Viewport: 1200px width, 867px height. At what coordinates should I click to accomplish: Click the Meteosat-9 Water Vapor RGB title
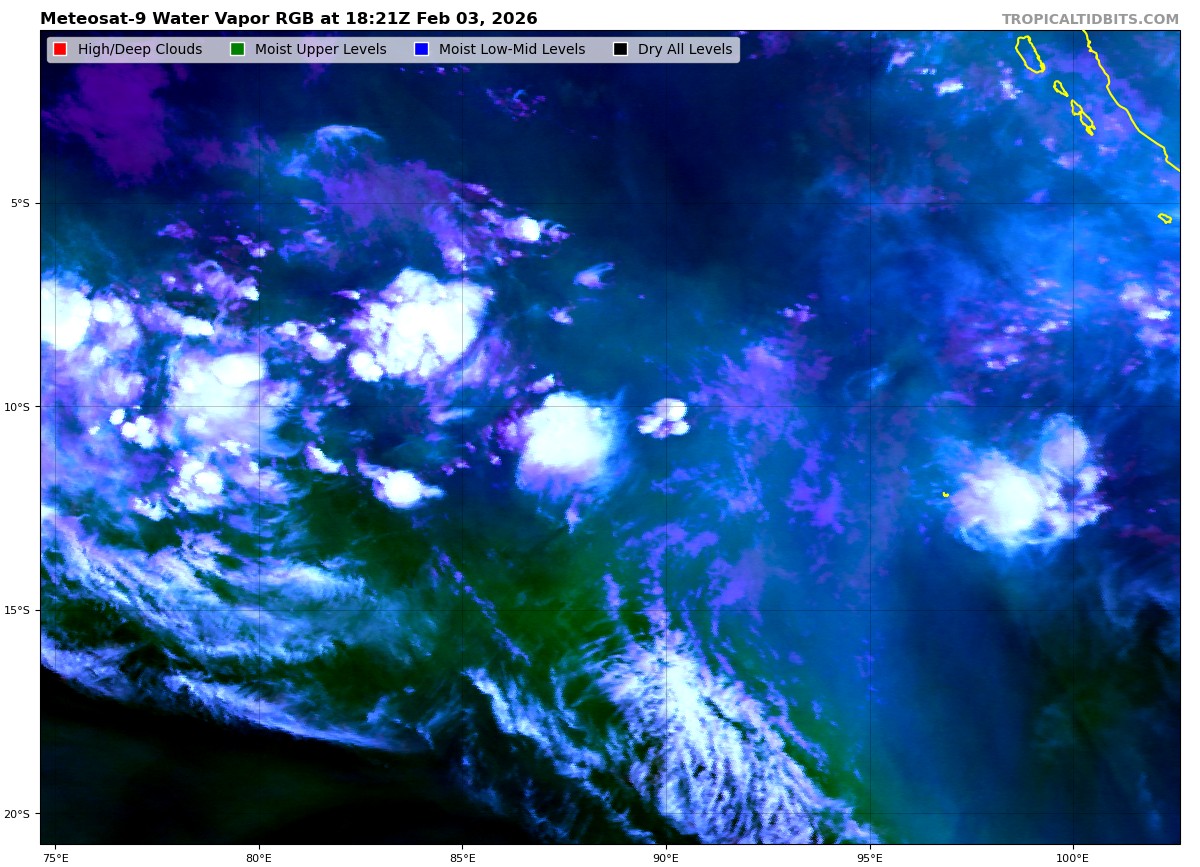click(288, 19)
